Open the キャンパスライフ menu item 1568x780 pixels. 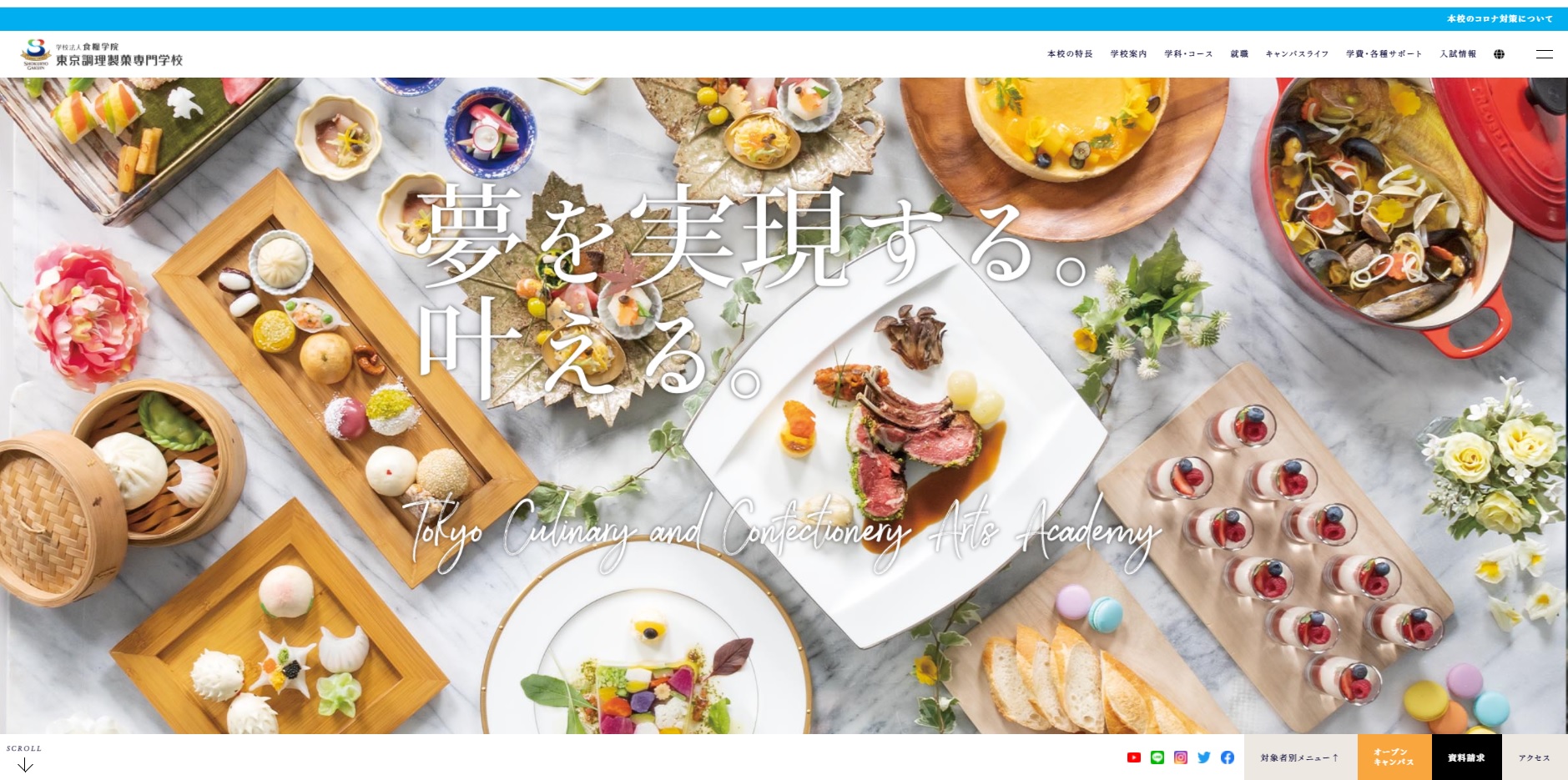pyautogui.click(x=1297, y=54)
